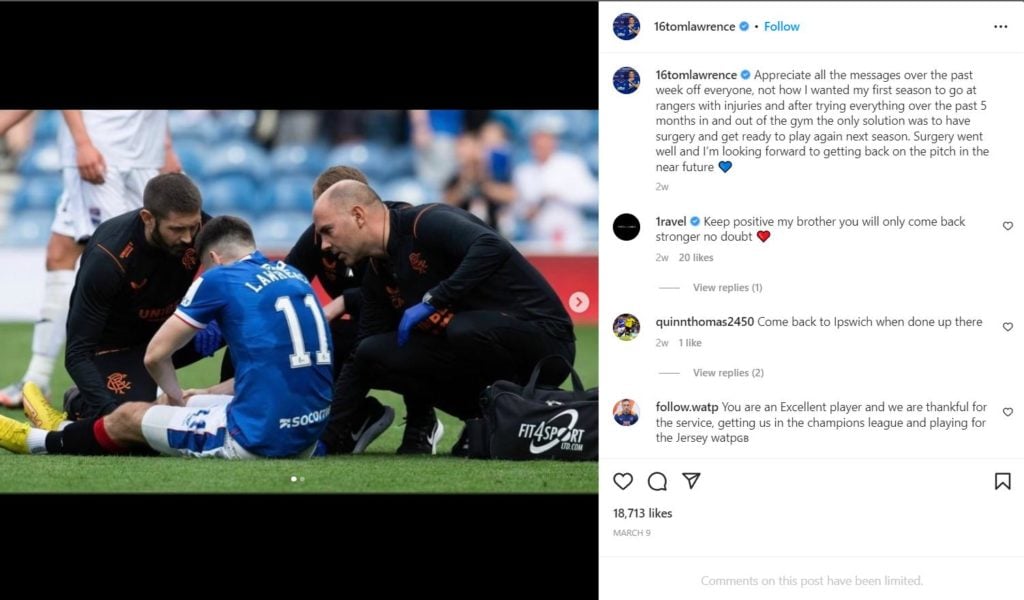The image size is (1024, 600).
Task: Open 16tomlawrence header profile picture
Action: (x=626, y=27)
